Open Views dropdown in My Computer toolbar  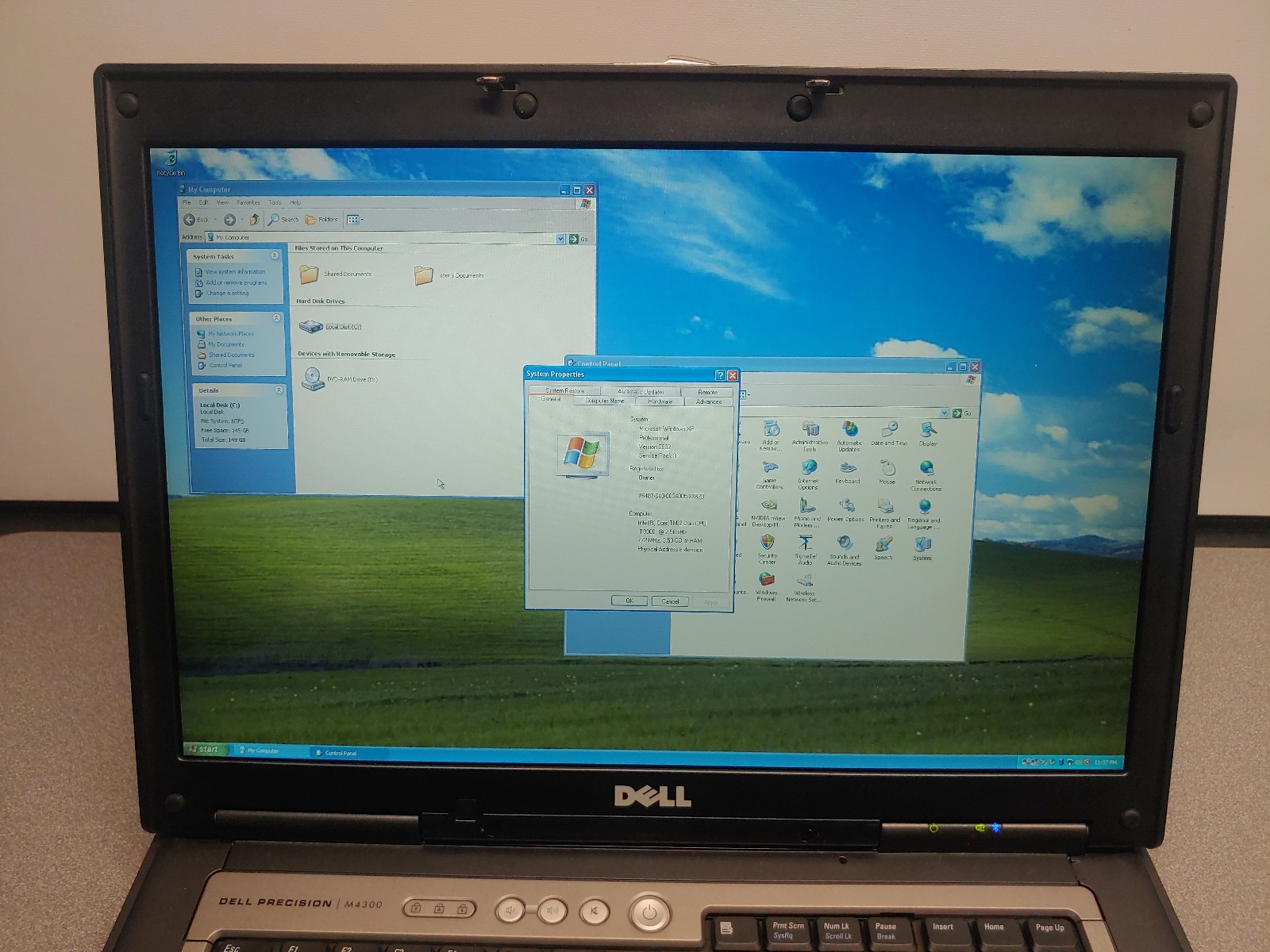click(x=355, y=220)
